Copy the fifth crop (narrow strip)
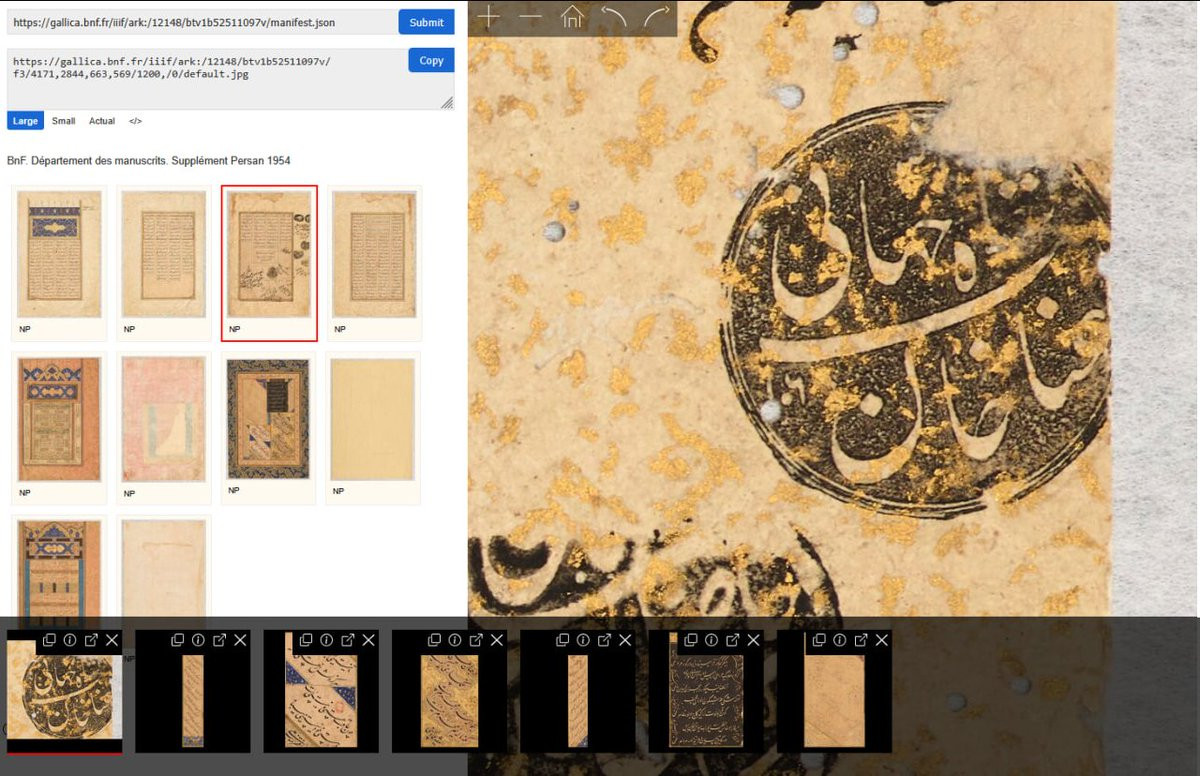This screenshot has width=1200, height=776. click(x=562, y=640)
